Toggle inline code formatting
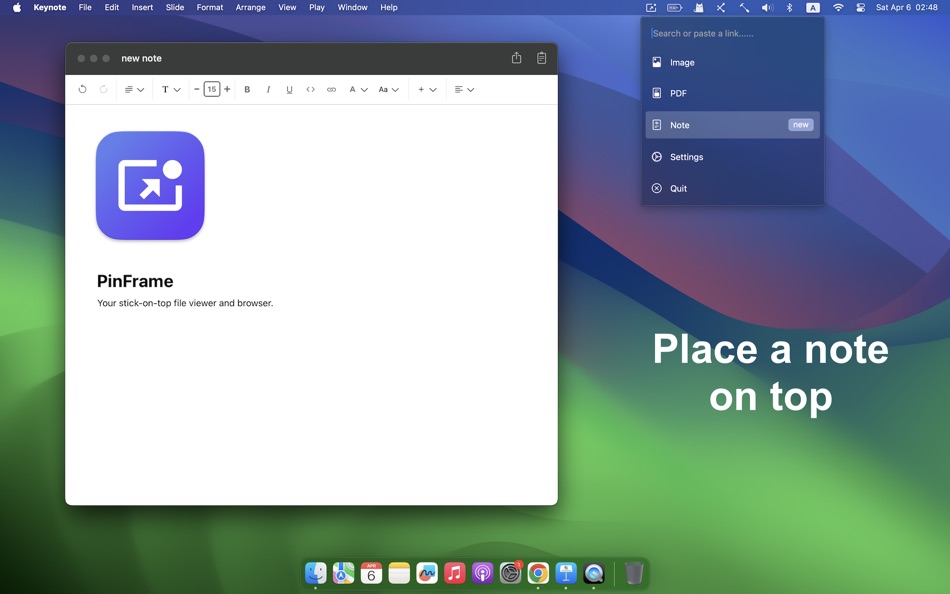The height and width of the screenshot is (594, 950). click(x=310, y=89)
